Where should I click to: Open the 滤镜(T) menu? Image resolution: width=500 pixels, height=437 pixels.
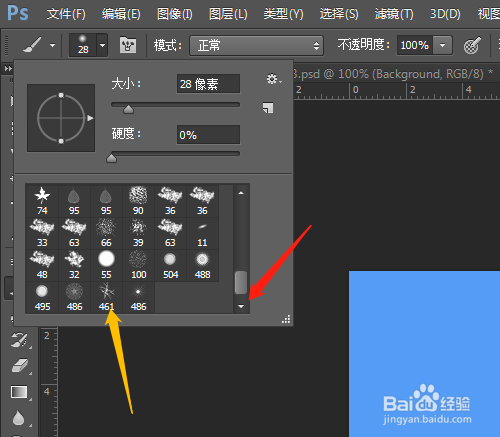coord(394,14)
